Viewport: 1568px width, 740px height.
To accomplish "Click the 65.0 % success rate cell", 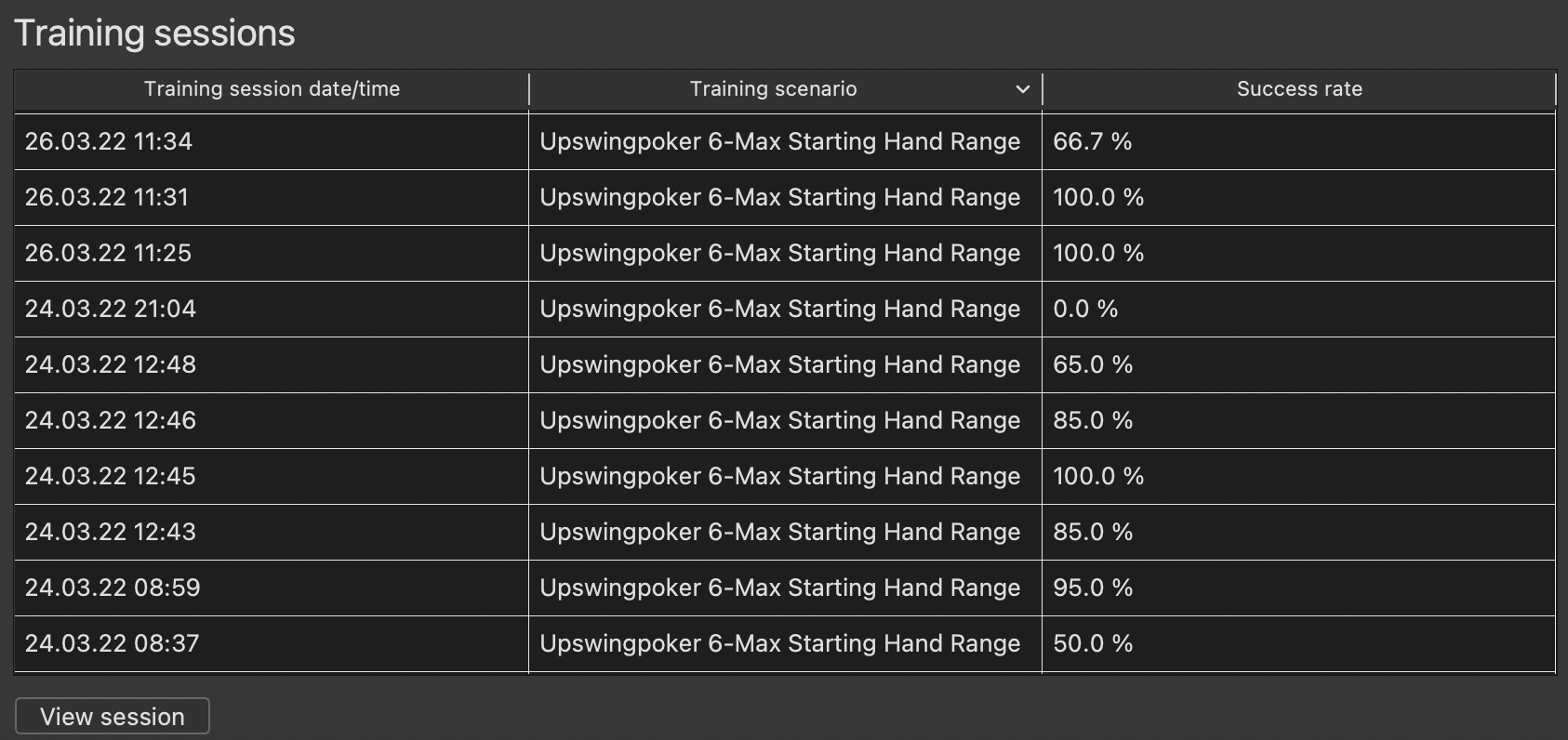I will tap(1299, 364).
